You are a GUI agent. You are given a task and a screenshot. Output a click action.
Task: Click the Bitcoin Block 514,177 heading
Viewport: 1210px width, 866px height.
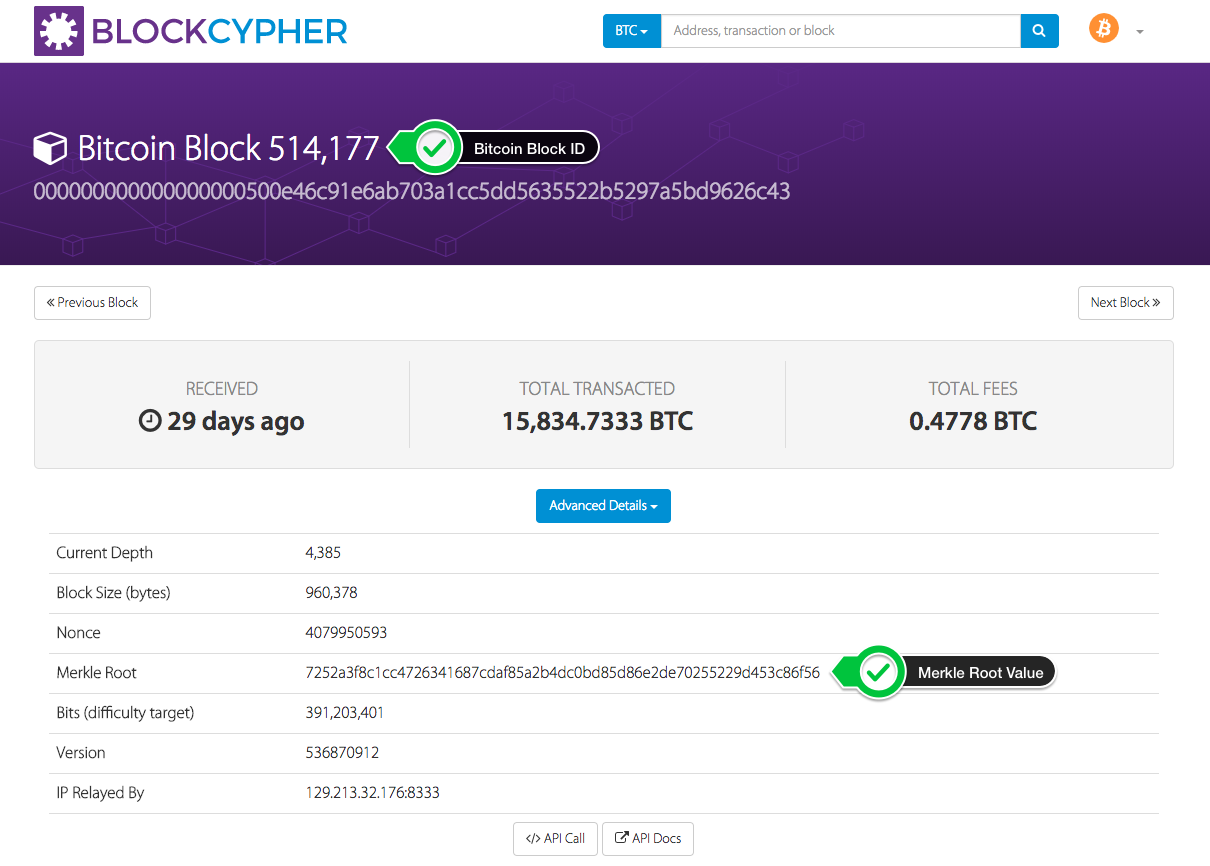click(x=229, y=149)
